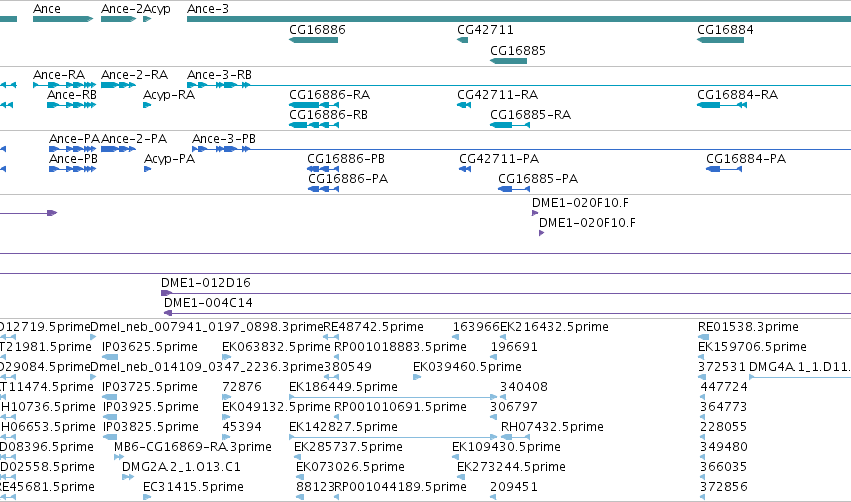Viewport: 851px width, 502px height.
Task: Open the CG16885 gene glyph
Action: pos(509,61)
